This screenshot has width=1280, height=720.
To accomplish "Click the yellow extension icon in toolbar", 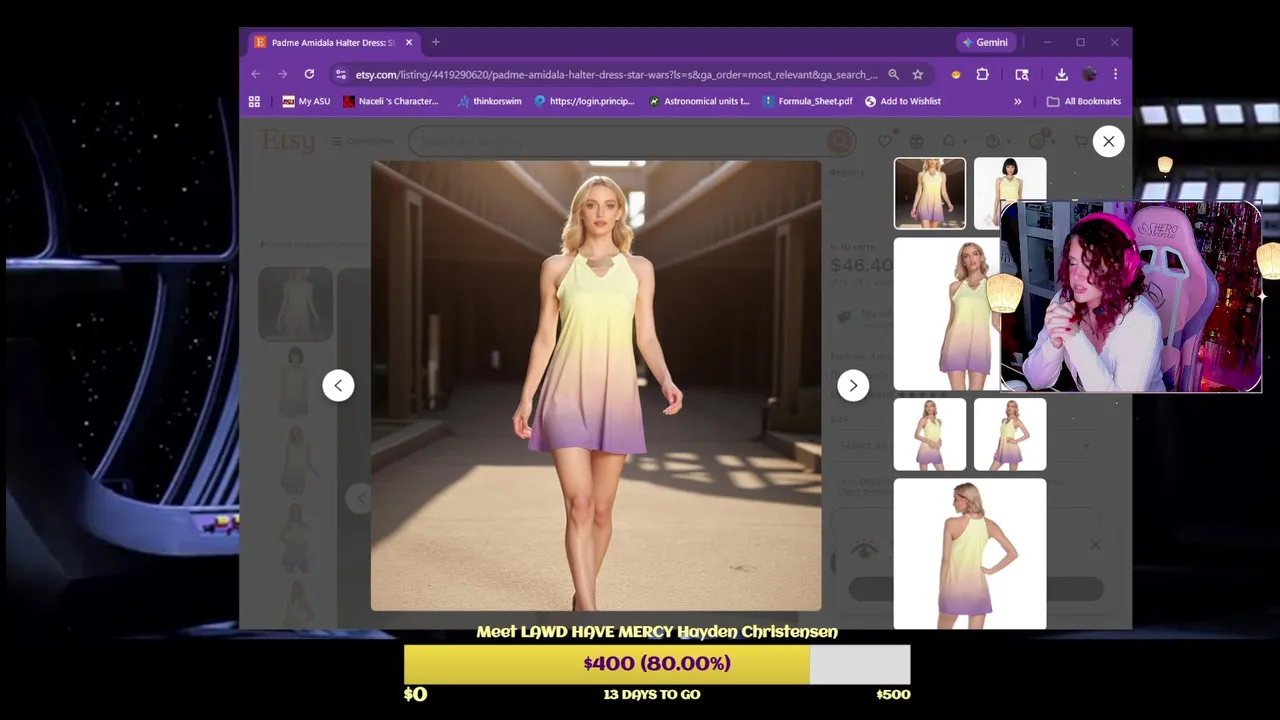I will click(x=956, y=74).
